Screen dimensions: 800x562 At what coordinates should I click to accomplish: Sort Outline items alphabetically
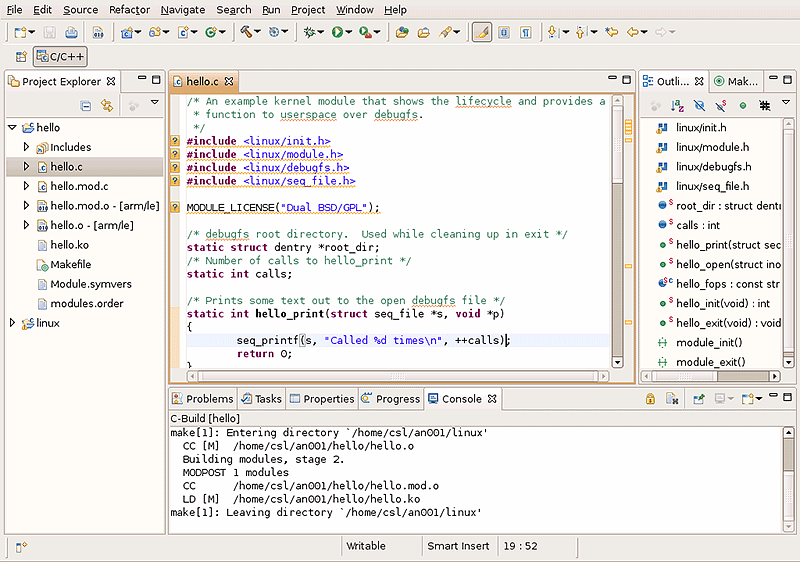[678, 104]
